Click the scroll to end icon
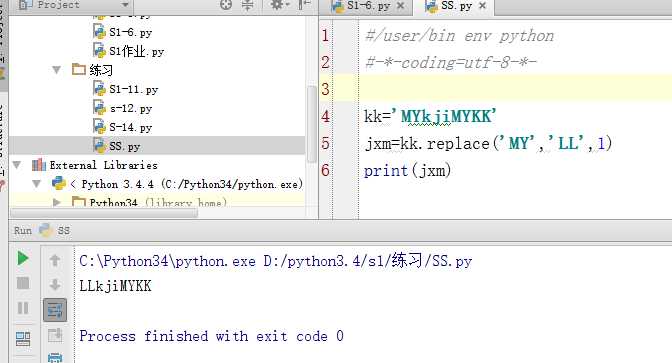 [55, 335]
